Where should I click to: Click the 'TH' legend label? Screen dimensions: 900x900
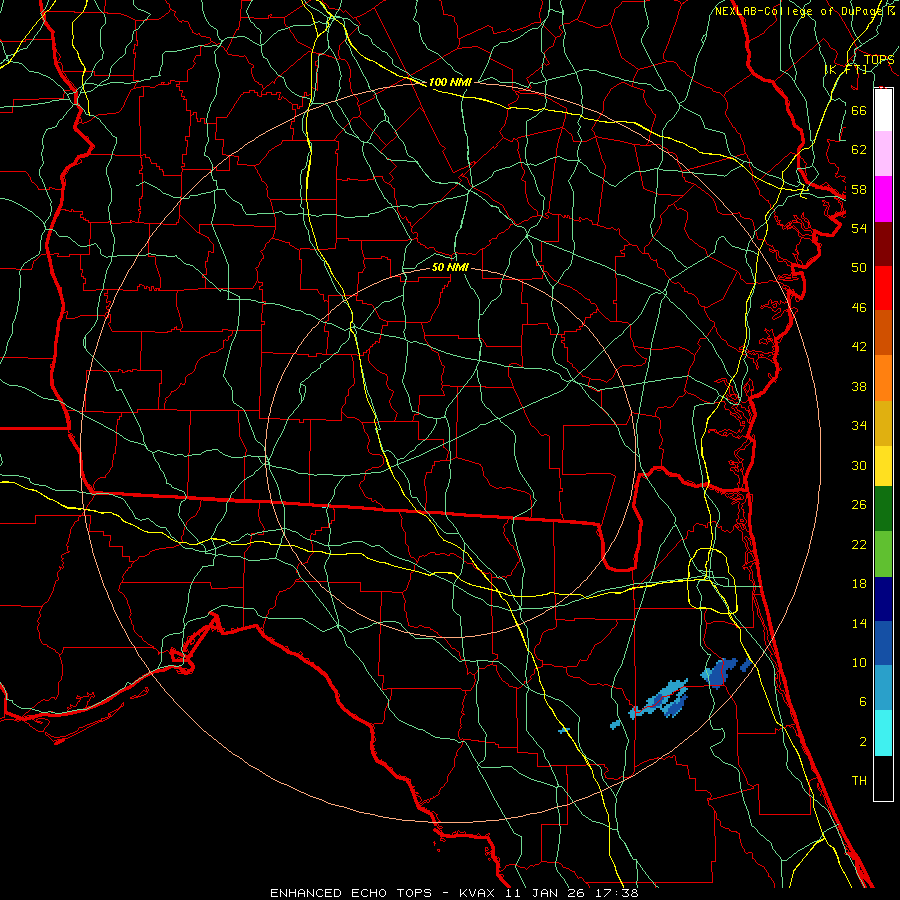(x=859, y=781)
